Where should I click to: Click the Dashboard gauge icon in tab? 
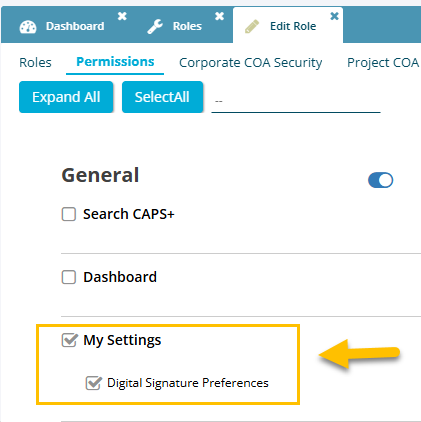click(x=28, y=27)
